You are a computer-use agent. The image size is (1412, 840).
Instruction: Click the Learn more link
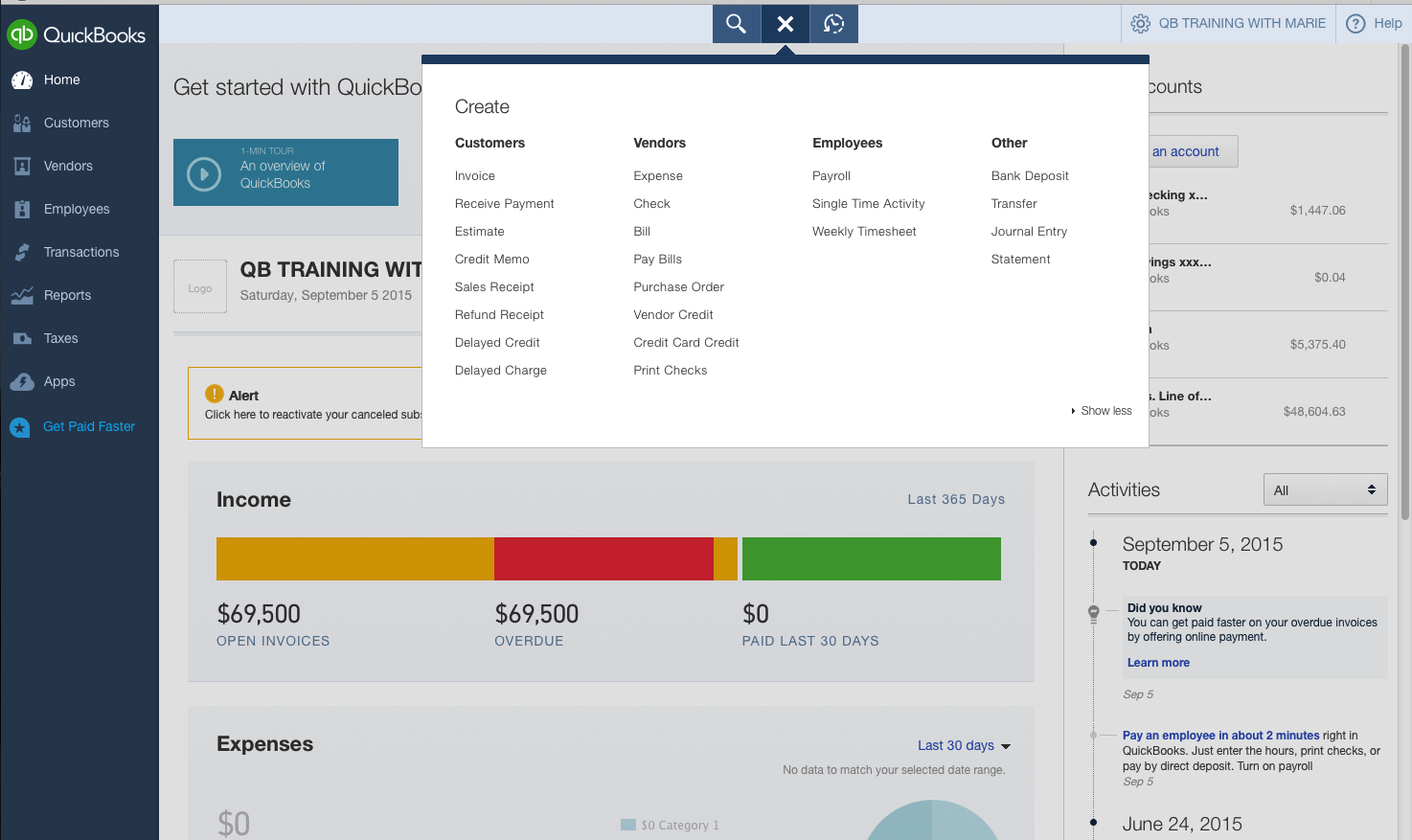(x=1158, y=663)
